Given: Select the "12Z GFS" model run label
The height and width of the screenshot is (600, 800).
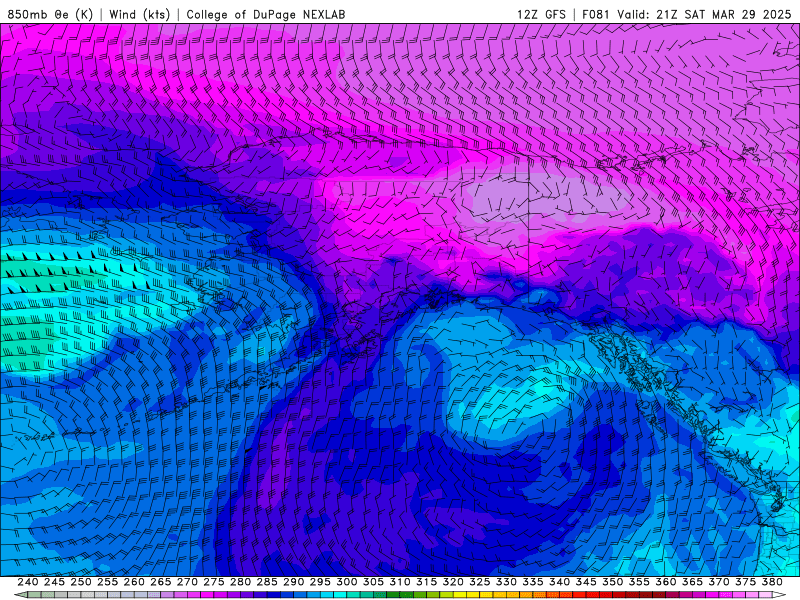Looking at the screenshot, I should click(541, 14).
